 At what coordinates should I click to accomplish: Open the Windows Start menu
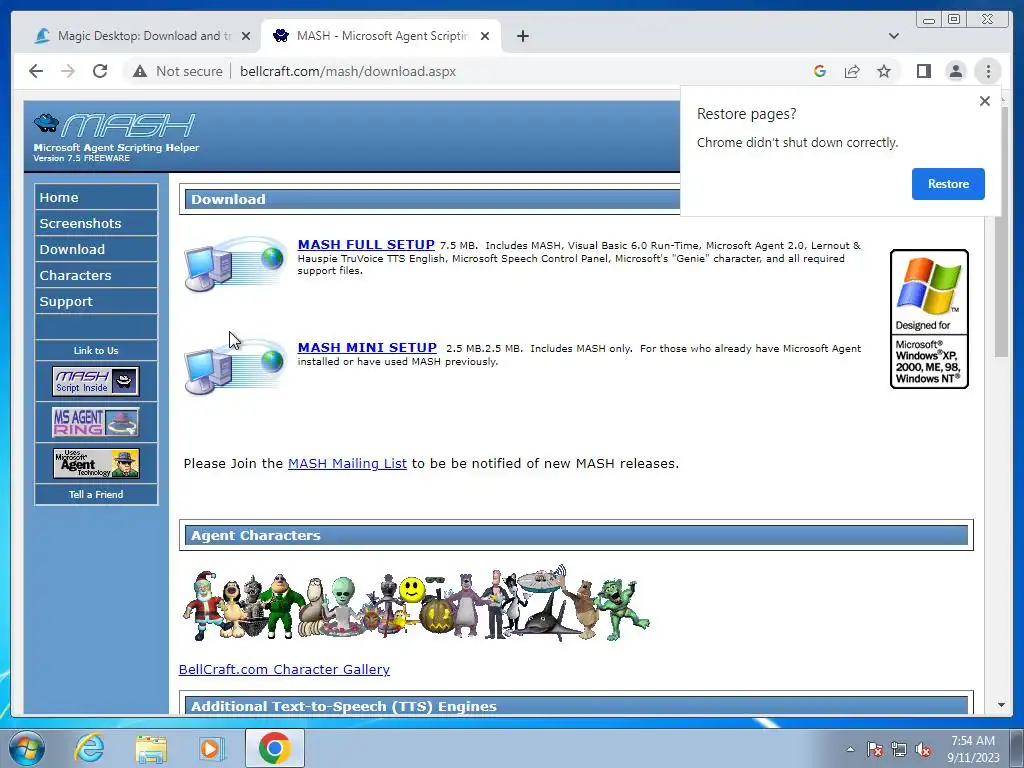pos(27,748)
